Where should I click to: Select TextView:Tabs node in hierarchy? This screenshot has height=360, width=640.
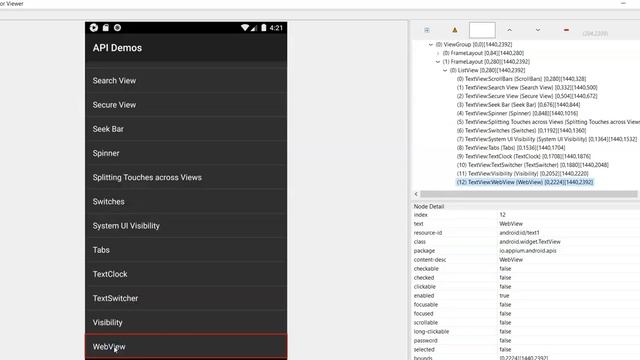(511, 147)
